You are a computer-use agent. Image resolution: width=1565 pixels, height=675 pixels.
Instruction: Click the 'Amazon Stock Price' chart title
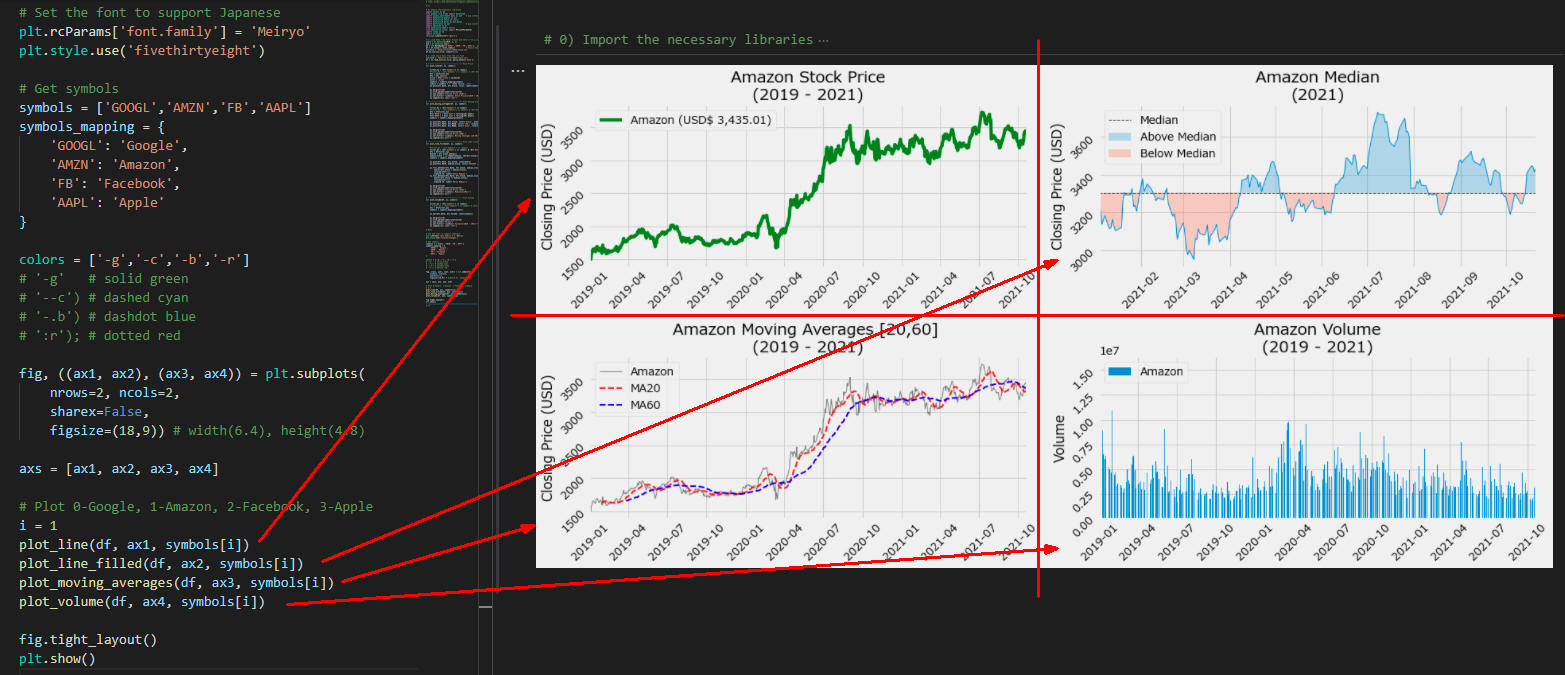click(x=807, y=77)
